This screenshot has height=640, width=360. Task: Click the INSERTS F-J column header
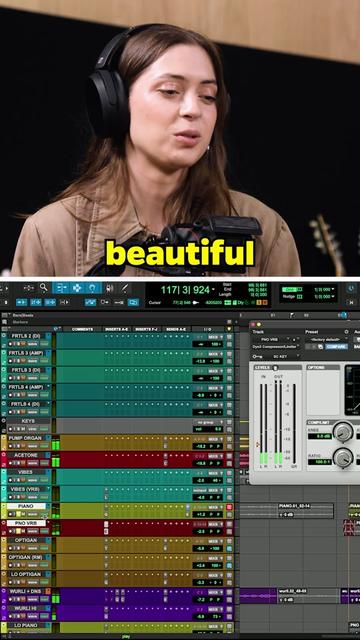147,329
